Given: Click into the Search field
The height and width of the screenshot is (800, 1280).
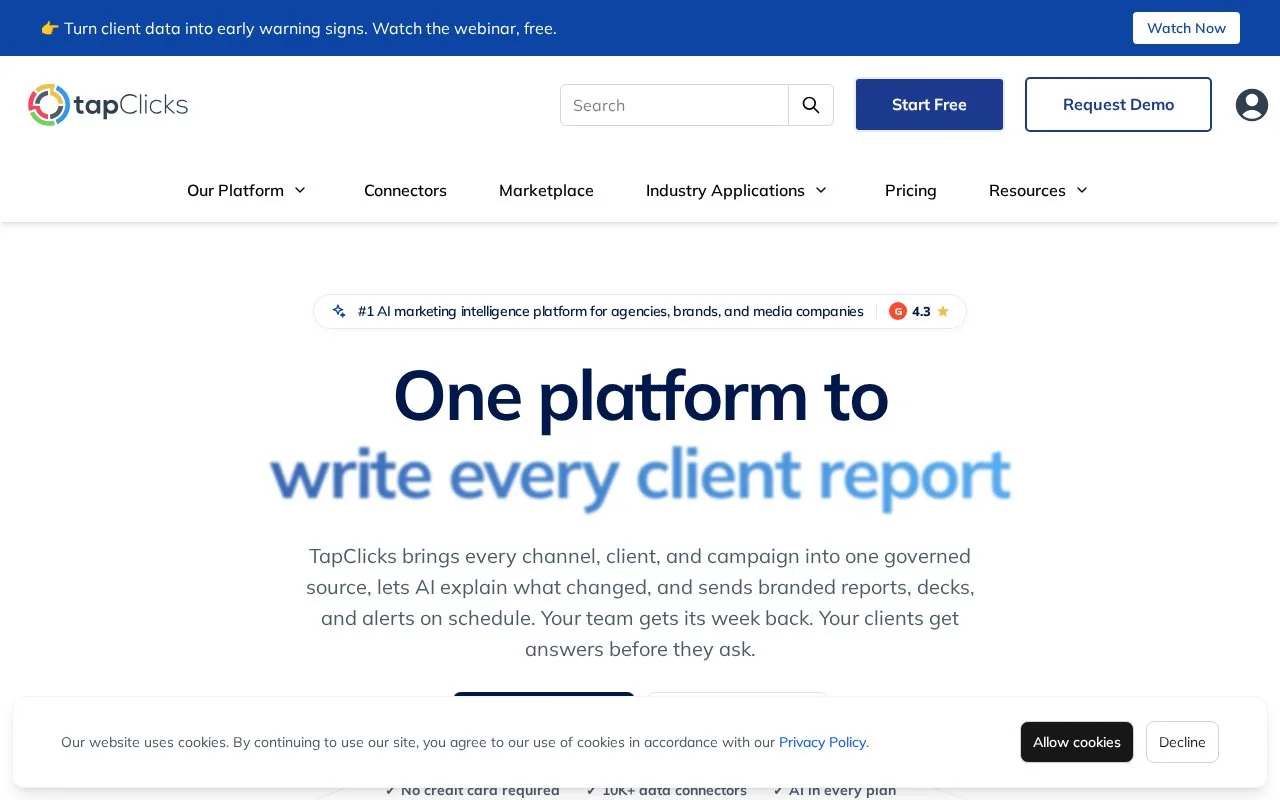Looking at the screenshot, I should pos(675,105).
